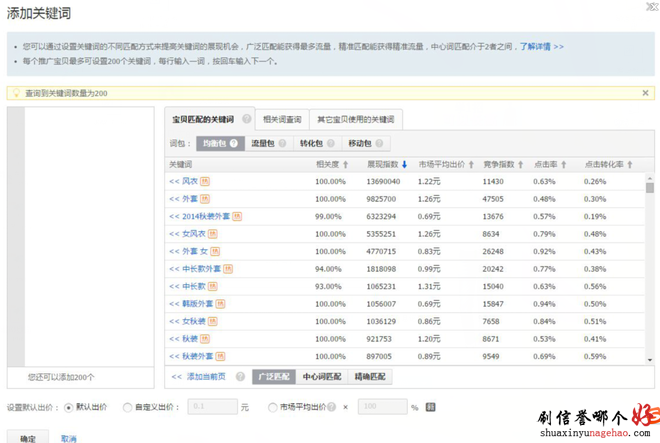Add keyword << 风衣

pyautogui.click(x=183, y=181)
